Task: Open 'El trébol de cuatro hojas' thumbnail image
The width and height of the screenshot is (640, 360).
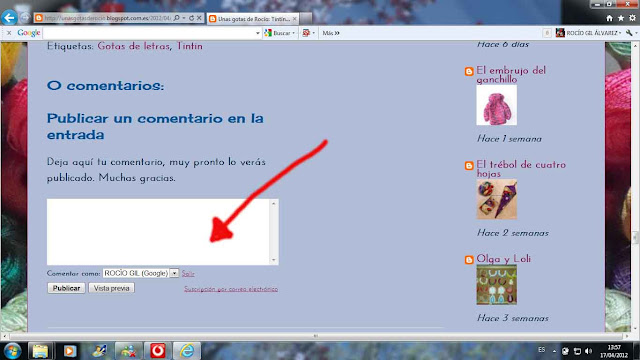Action: (496, 199)
